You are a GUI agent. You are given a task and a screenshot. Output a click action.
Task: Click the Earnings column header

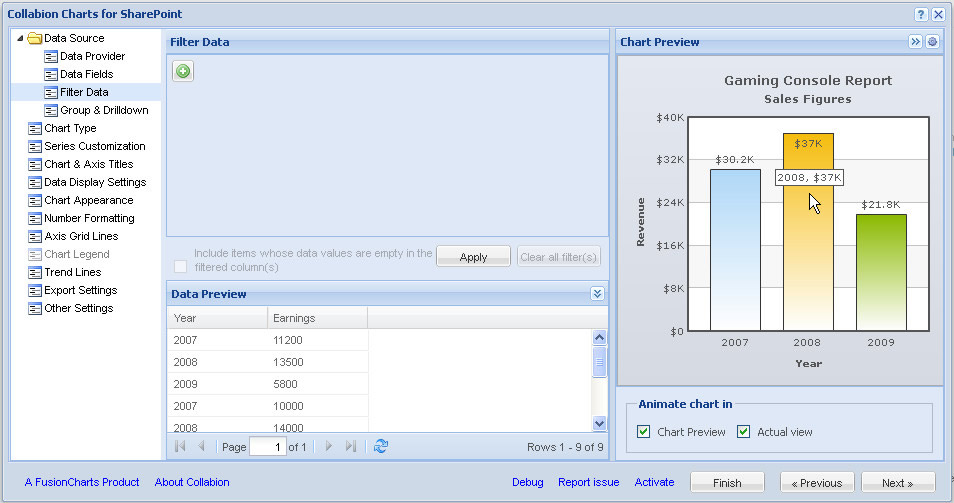coord(318,318)
